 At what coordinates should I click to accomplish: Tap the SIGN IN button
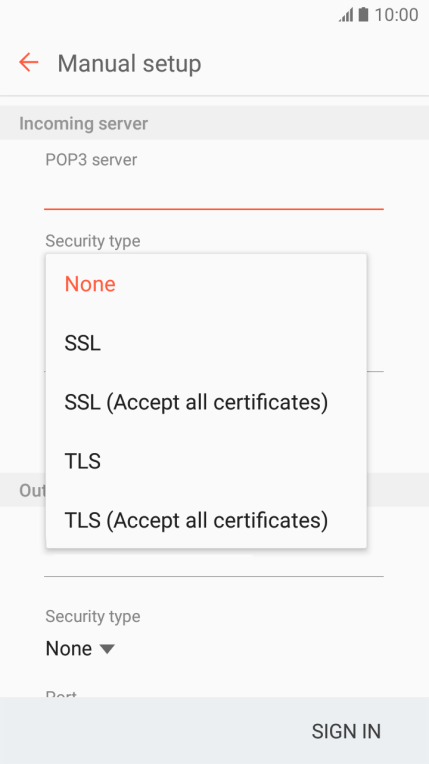(346, 731)
